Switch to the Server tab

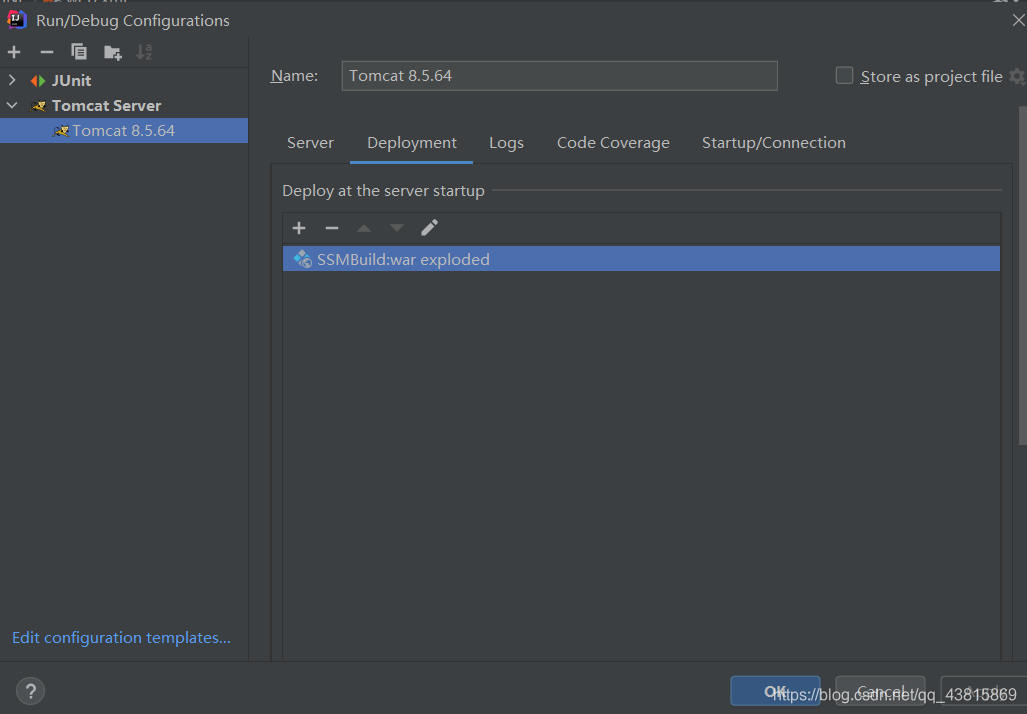click(310, 143)
